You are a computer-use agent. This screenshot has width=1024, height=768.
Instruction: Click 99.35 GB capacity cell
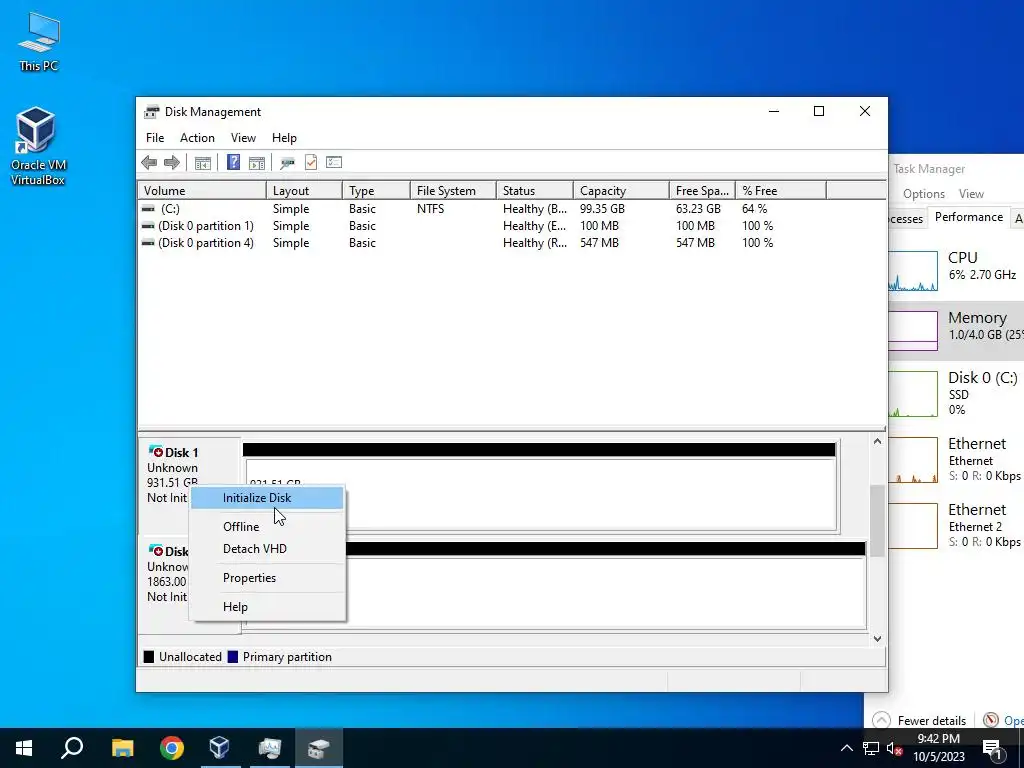click(x=602, y=209)
